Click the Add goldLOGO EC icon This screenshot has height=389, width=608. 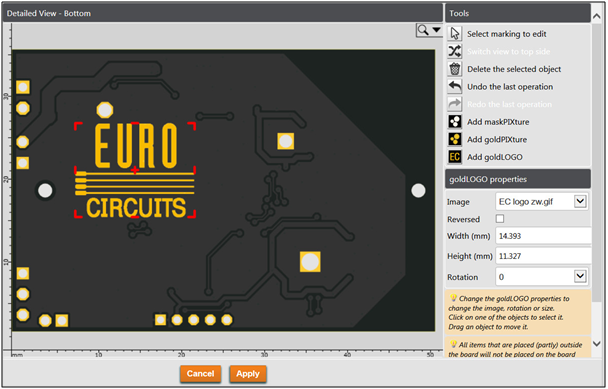tap(454, 157)
